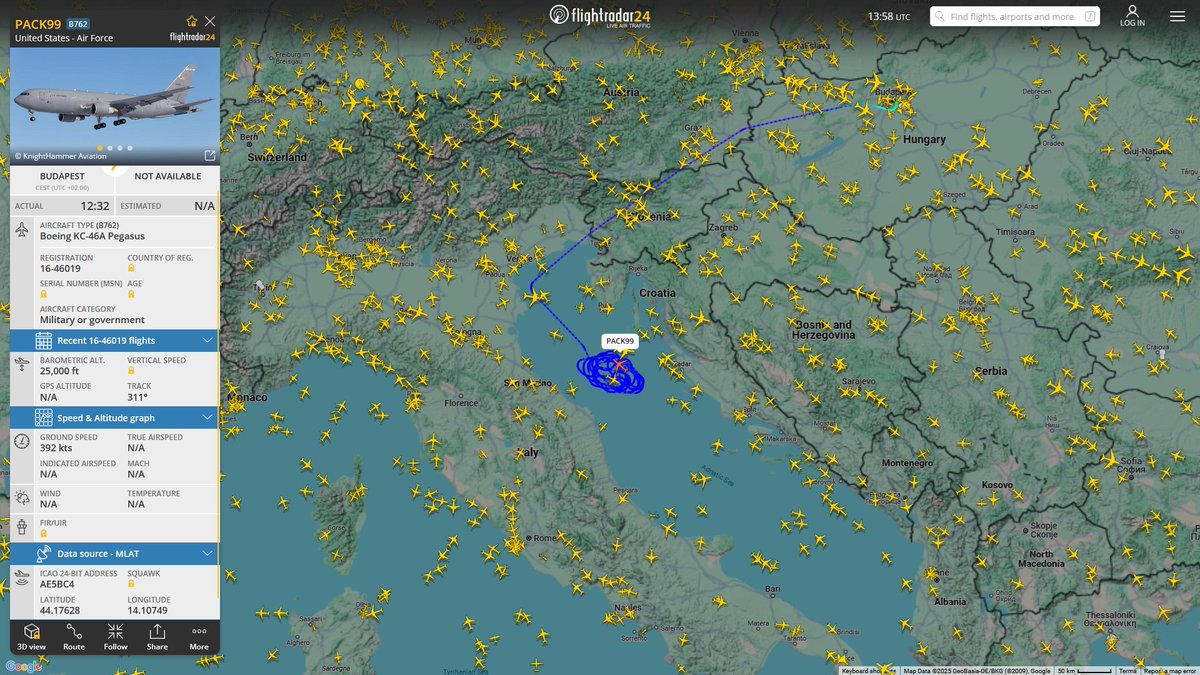Collapse the Data source - MLAT section

point(208,553)
